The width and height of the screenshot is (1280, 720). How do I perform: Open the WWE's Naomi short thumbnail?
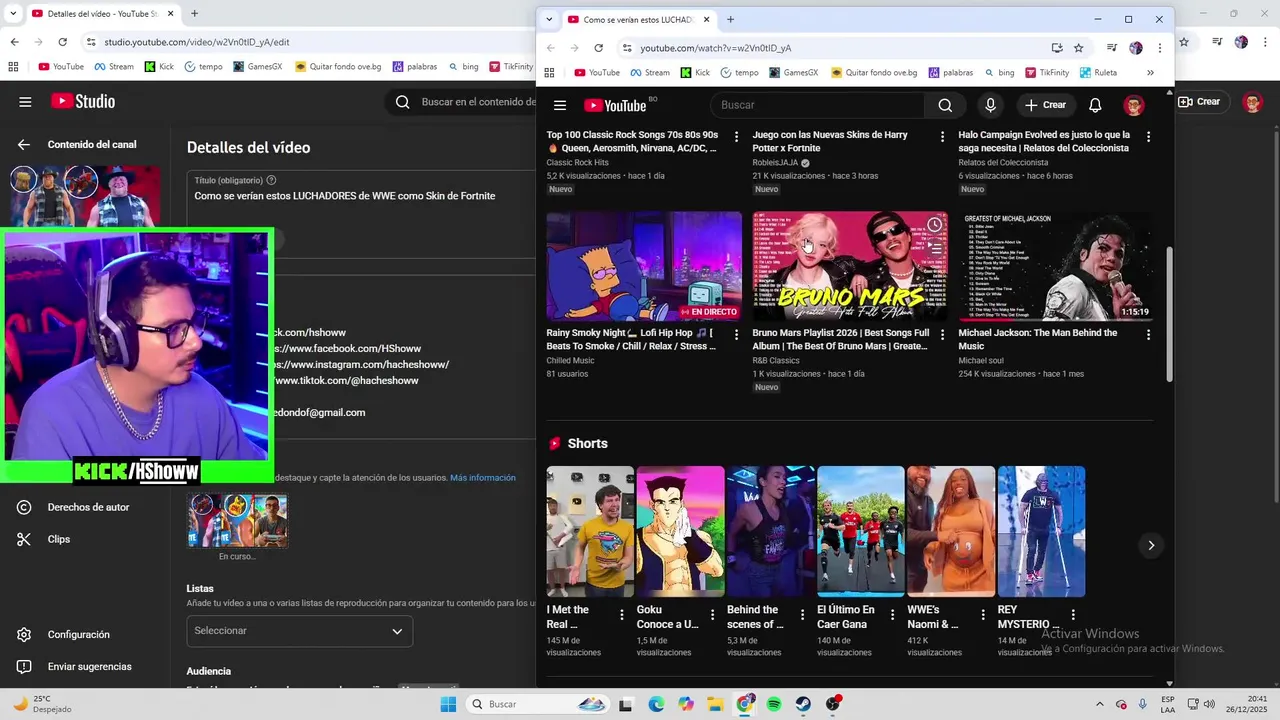951,531
